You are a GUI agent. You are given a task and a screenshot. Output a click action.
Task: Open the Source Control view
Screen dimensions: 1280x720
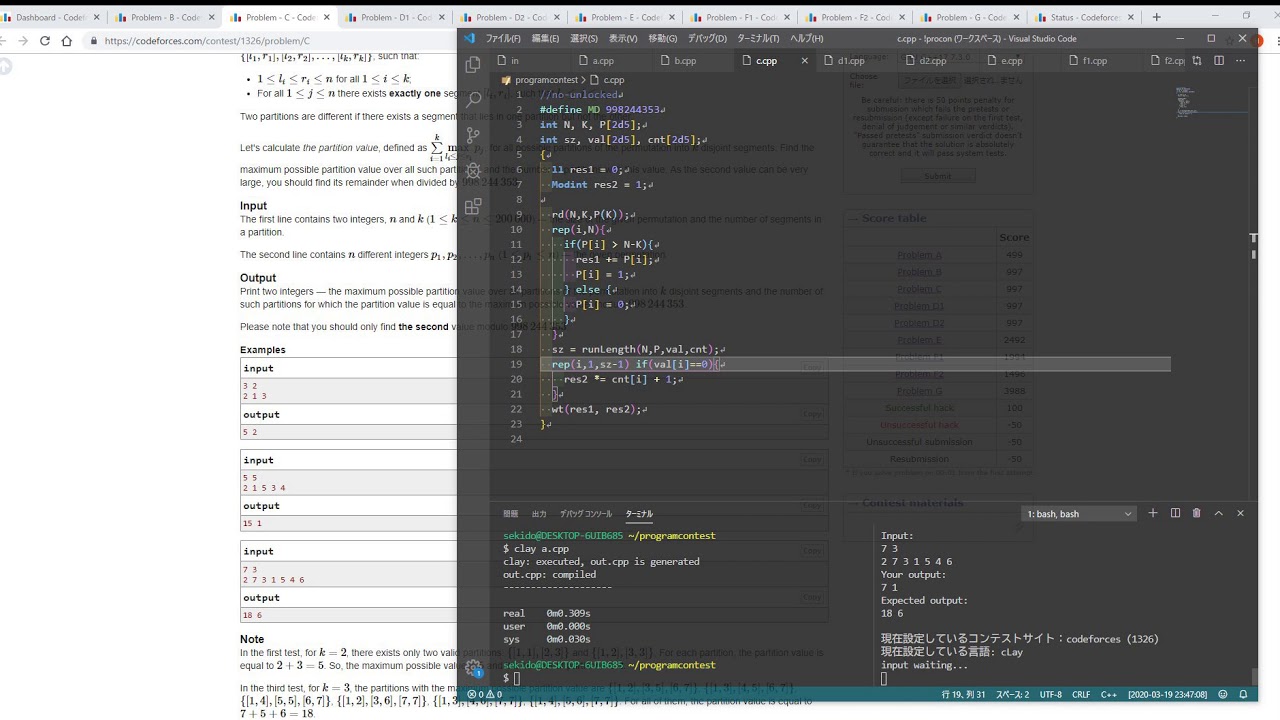(x=473, y=135)
